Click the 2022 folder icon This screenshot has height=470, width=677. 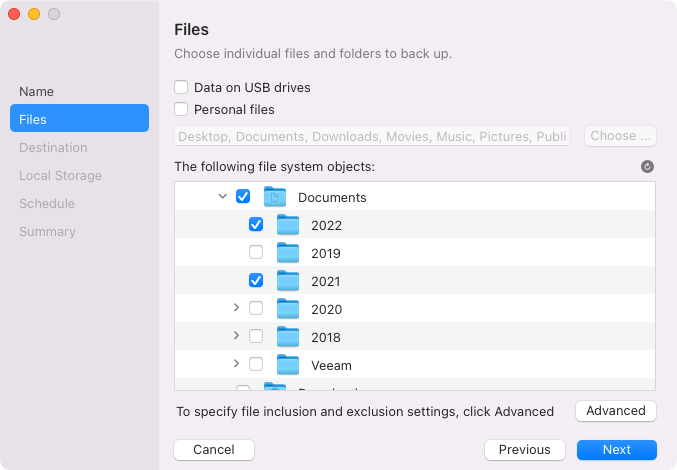[x=288, y=225]
